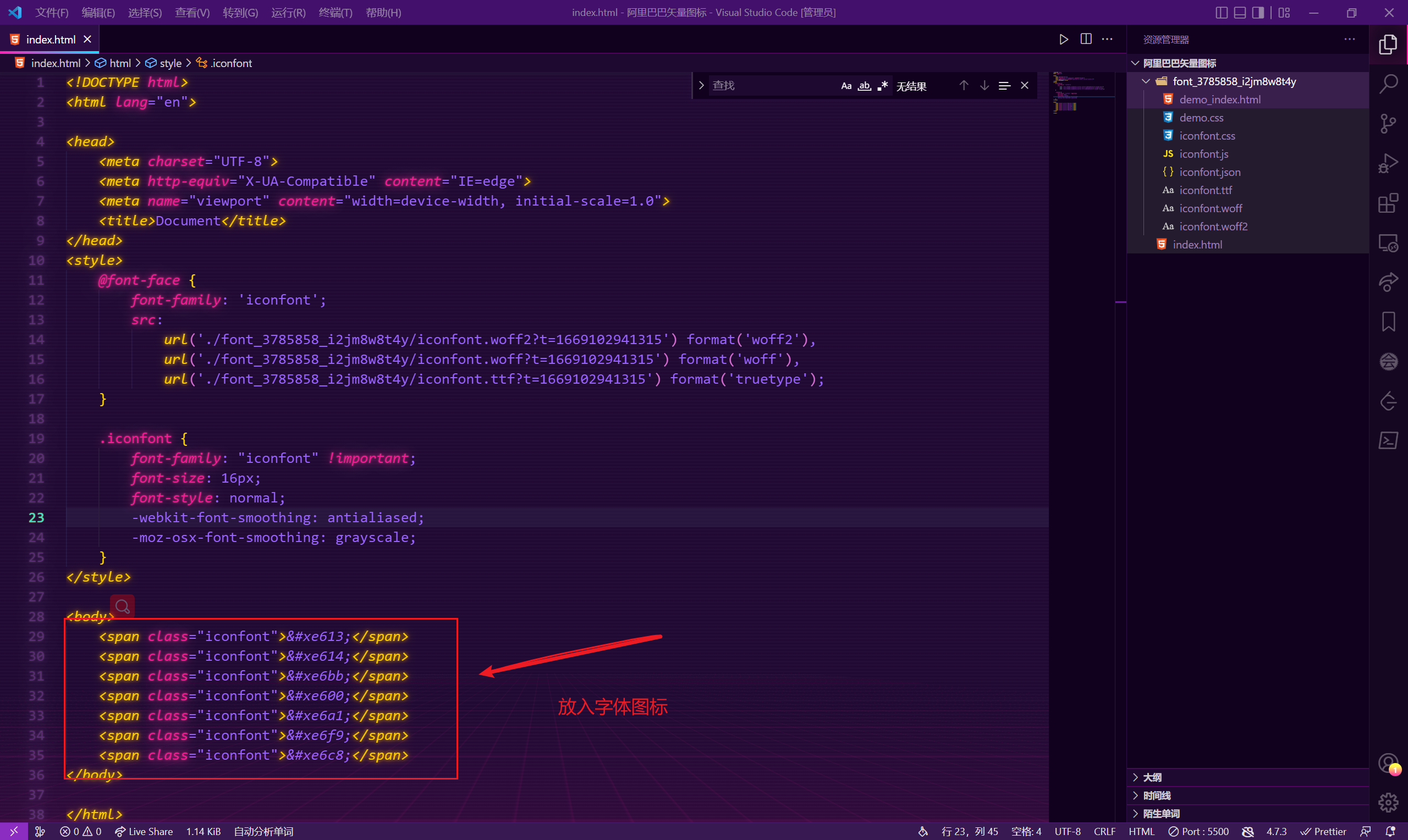This screenshot has width=1408, height=840.
Task: Open Remote Explorer icon in activity bar
Action: pyautogui.click(x=1388, y=243)
